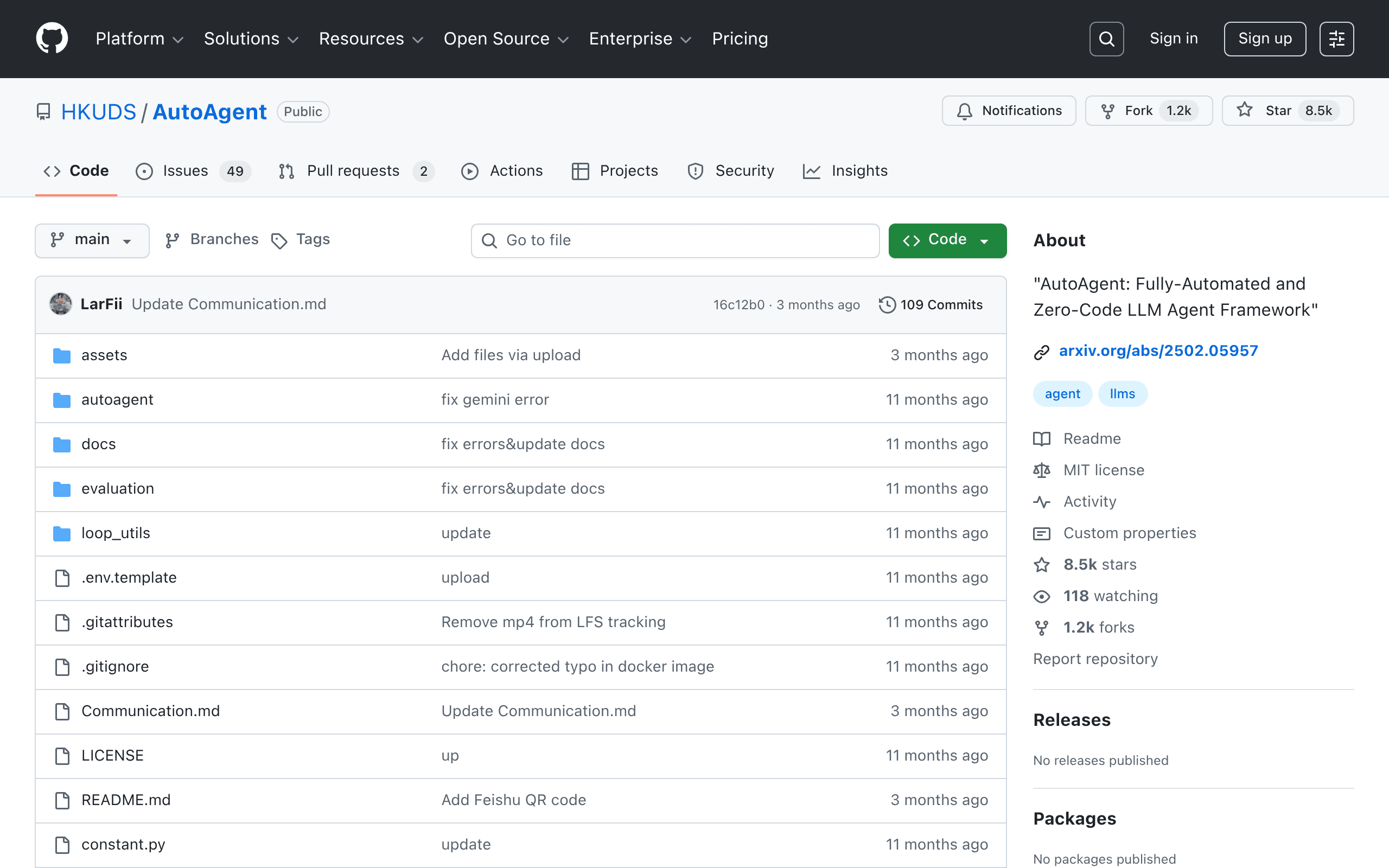
Task: Open the 109 Commits history link
Action: tap(931, 304)
